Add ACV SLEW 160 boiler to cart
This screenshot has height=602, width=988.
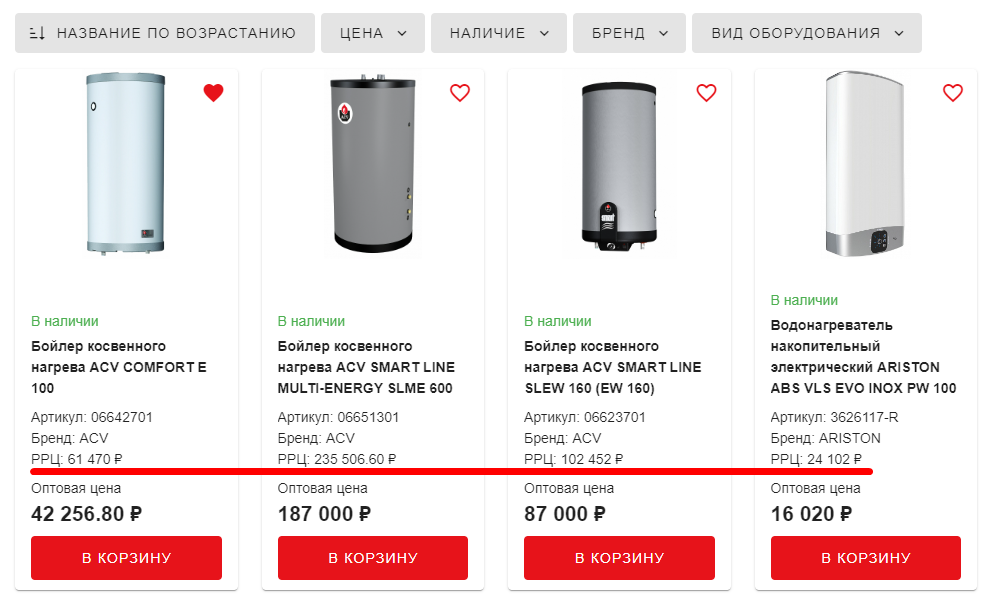point(619,558)
